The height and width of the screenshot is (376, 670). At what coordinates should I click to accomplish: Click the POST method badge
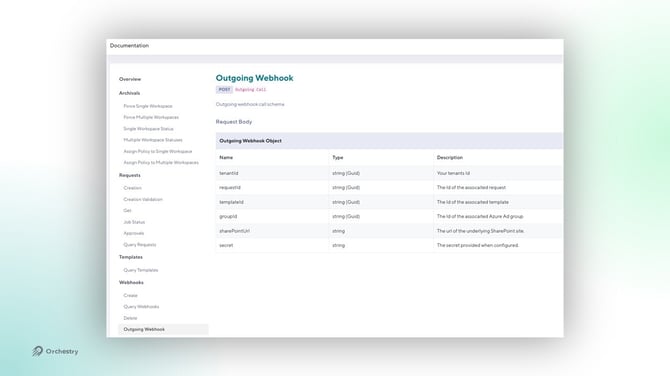tap(224, 90)
